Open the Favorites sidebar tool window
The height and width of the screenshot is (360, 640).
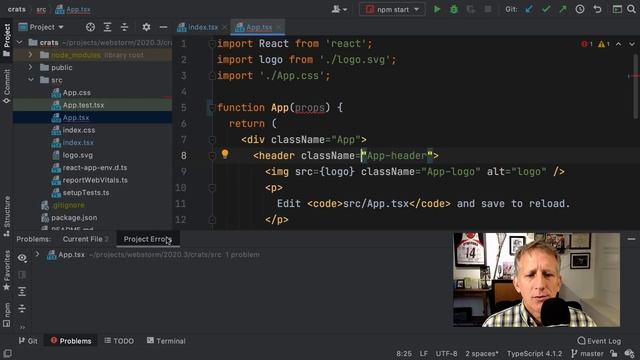tap(7, 270)
